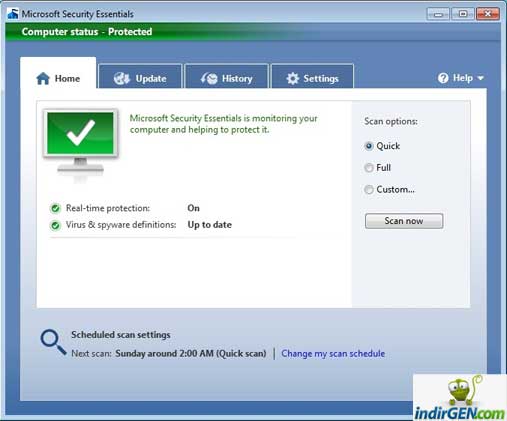The height and width of the screenshot is (421, 507).
Task: Click Virus & spyware definitions check icon
Action: click(55, 225)
